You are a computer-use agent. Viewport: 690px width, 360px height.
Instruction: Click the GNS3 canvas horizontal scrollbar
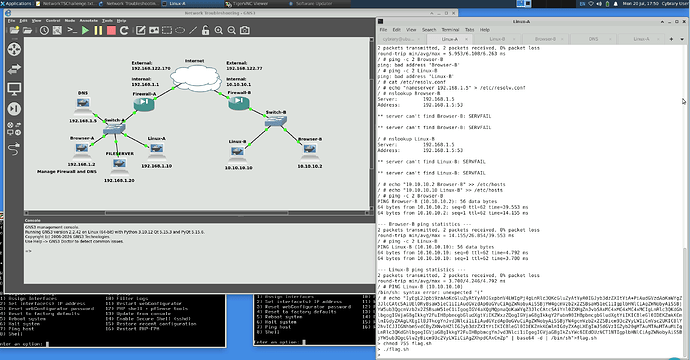tap(196, 213)
